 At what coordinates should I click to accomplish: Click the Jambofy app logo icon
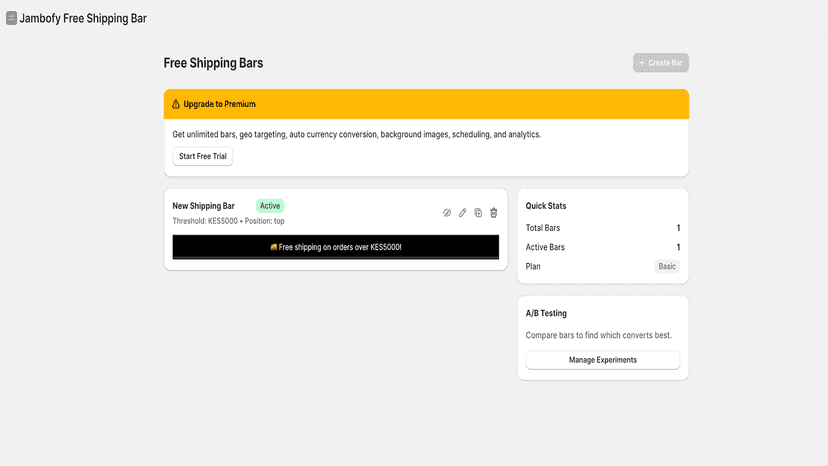(x=11, y=18)
